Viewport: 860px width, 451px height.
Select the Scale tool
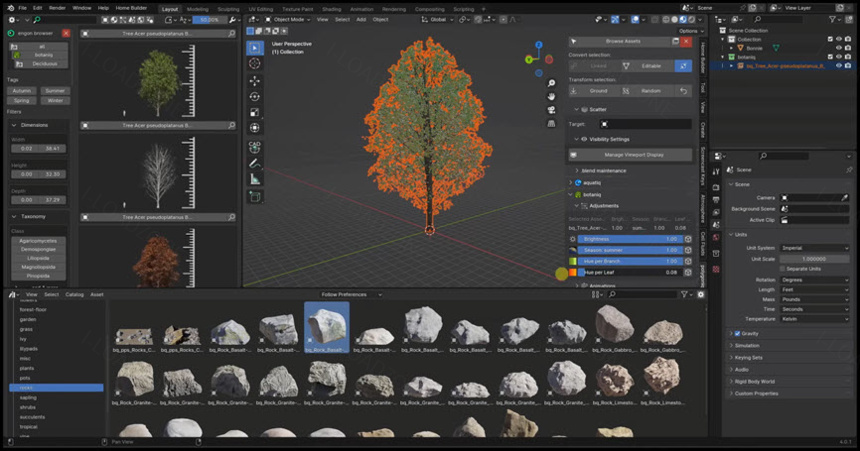254,112
